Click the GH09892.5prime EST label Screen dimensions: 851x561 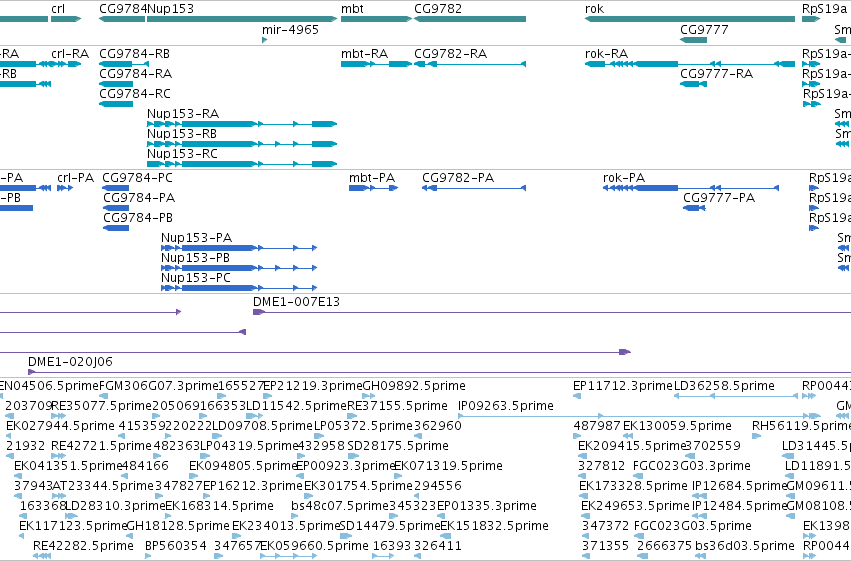pos(414,386)
